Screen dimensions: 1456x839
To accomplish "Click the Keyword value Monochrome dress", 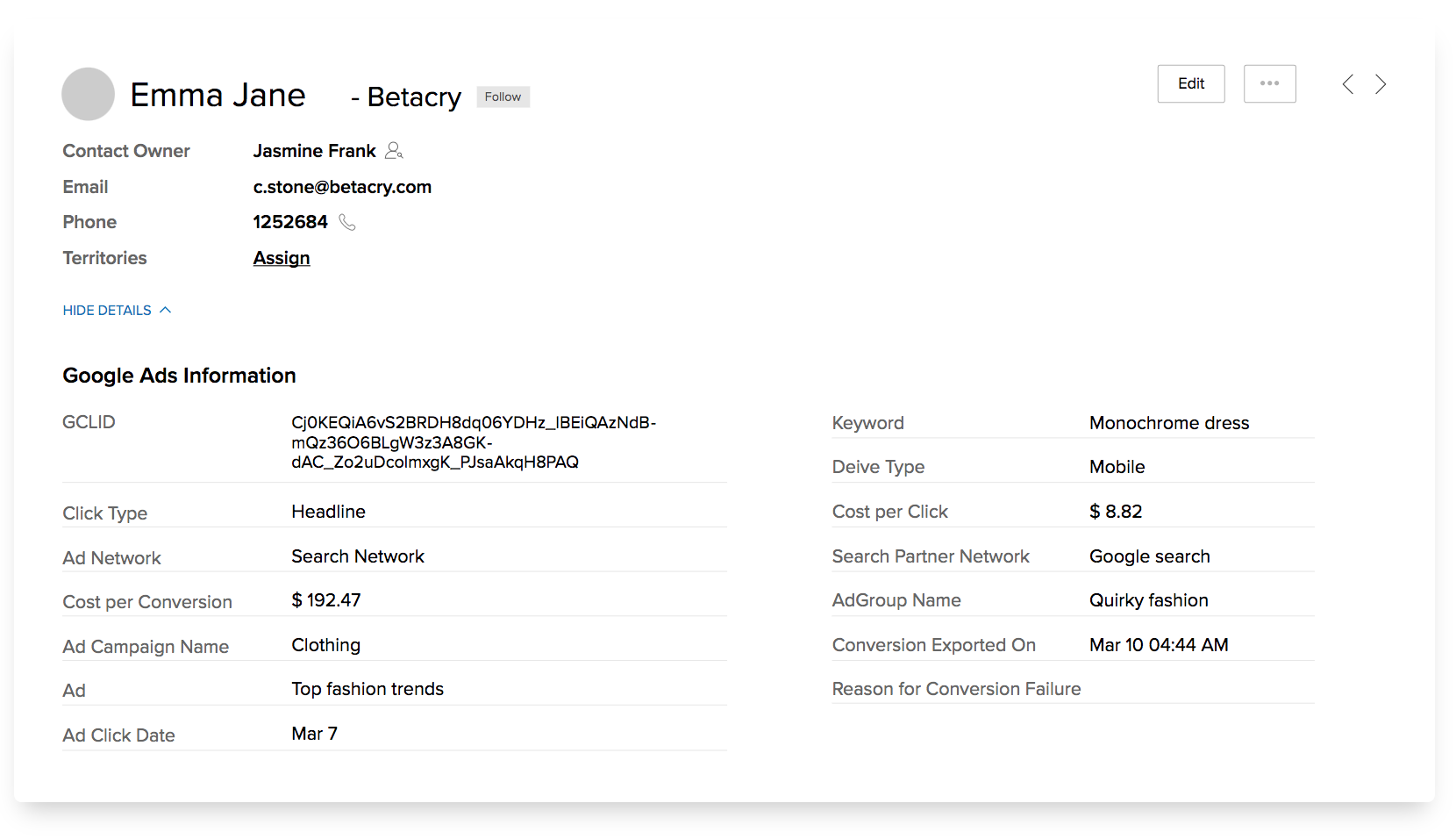I will point(1168,423).
